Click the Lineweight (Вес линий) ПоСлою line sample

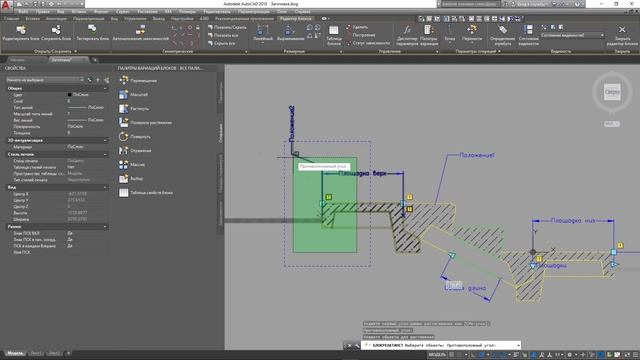pyautogui.click(x=77, y=120)
